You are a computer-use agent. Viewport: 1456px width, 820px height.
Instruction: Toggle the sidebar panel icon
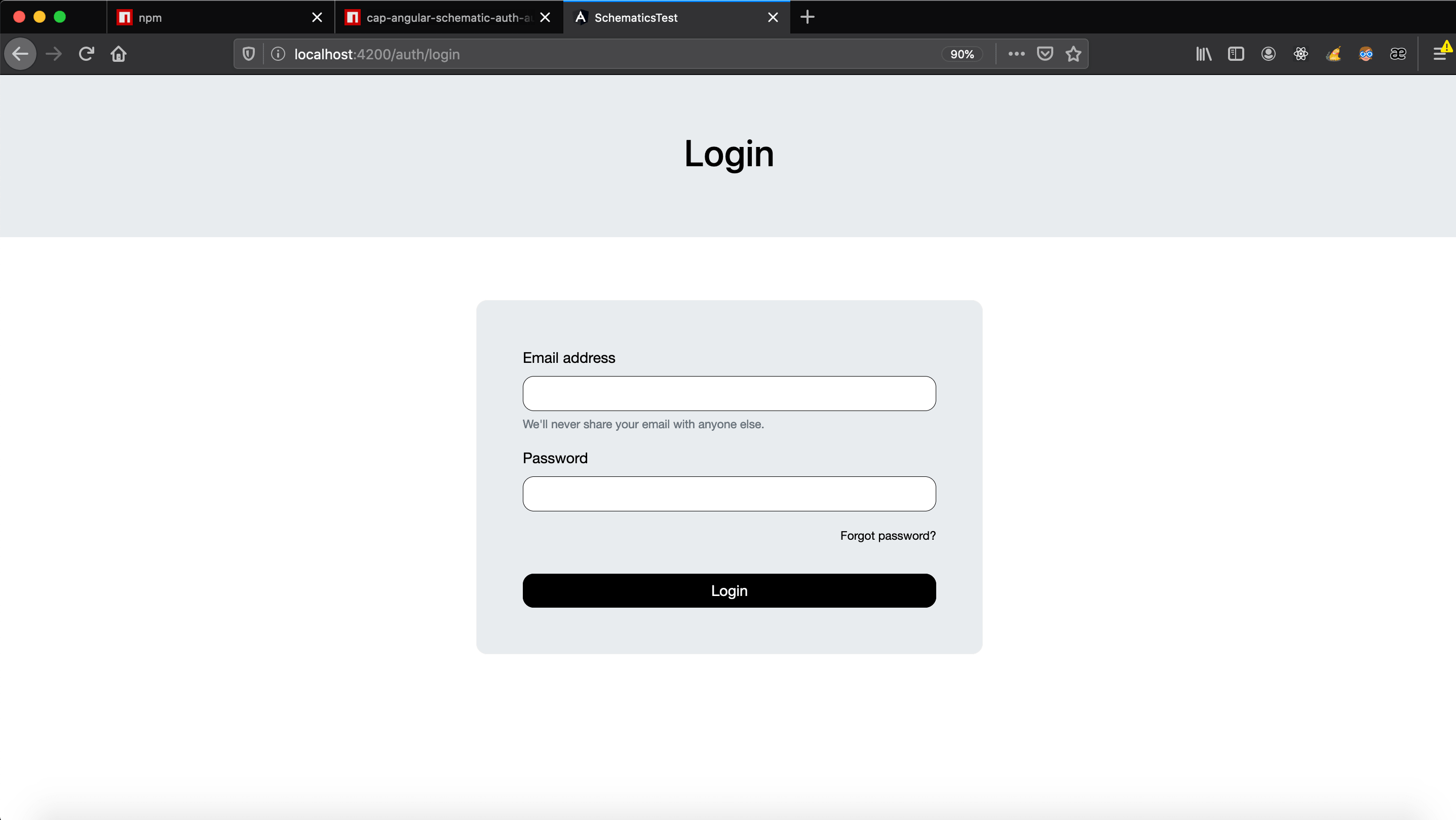[1236, 54]
